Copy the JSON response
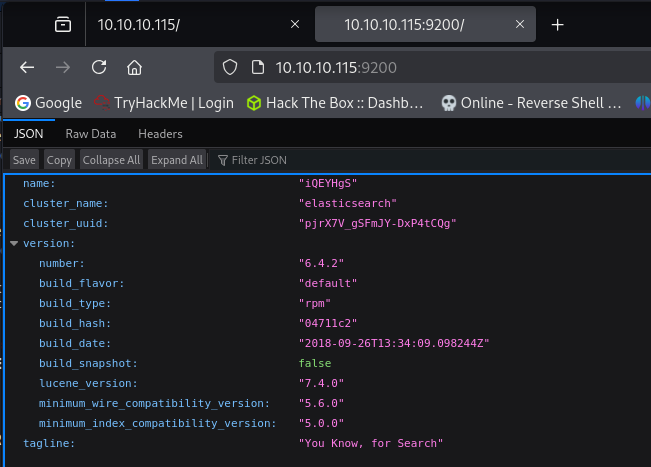Viewport: 651px width, 467px height. point(59,160)
